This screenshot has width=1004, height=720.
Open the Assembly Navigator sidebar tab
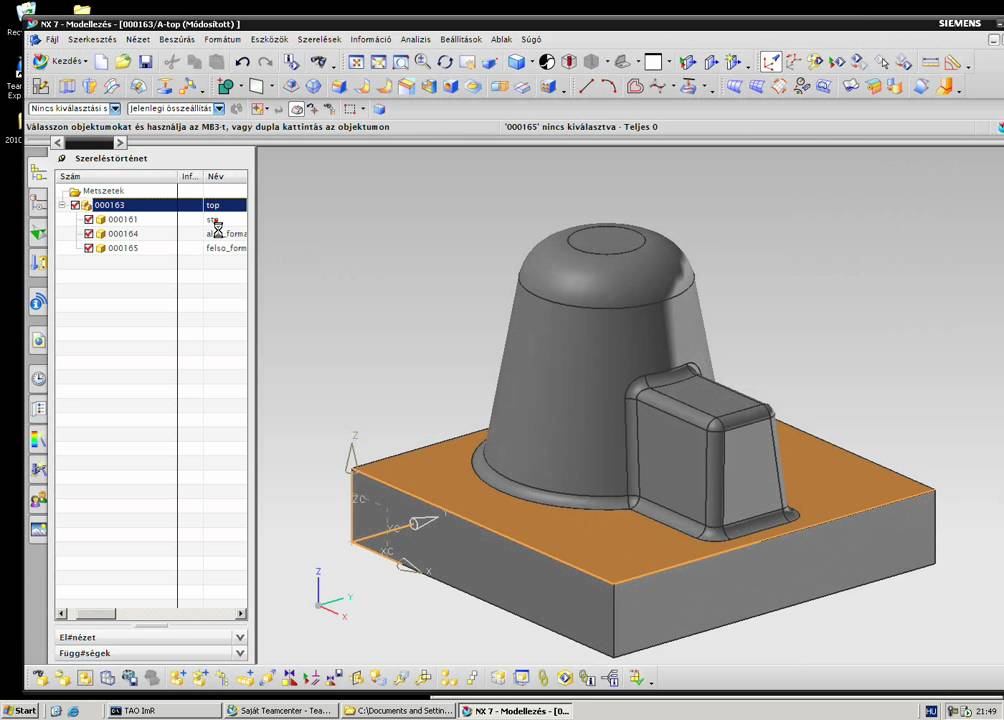coord(38,173)
